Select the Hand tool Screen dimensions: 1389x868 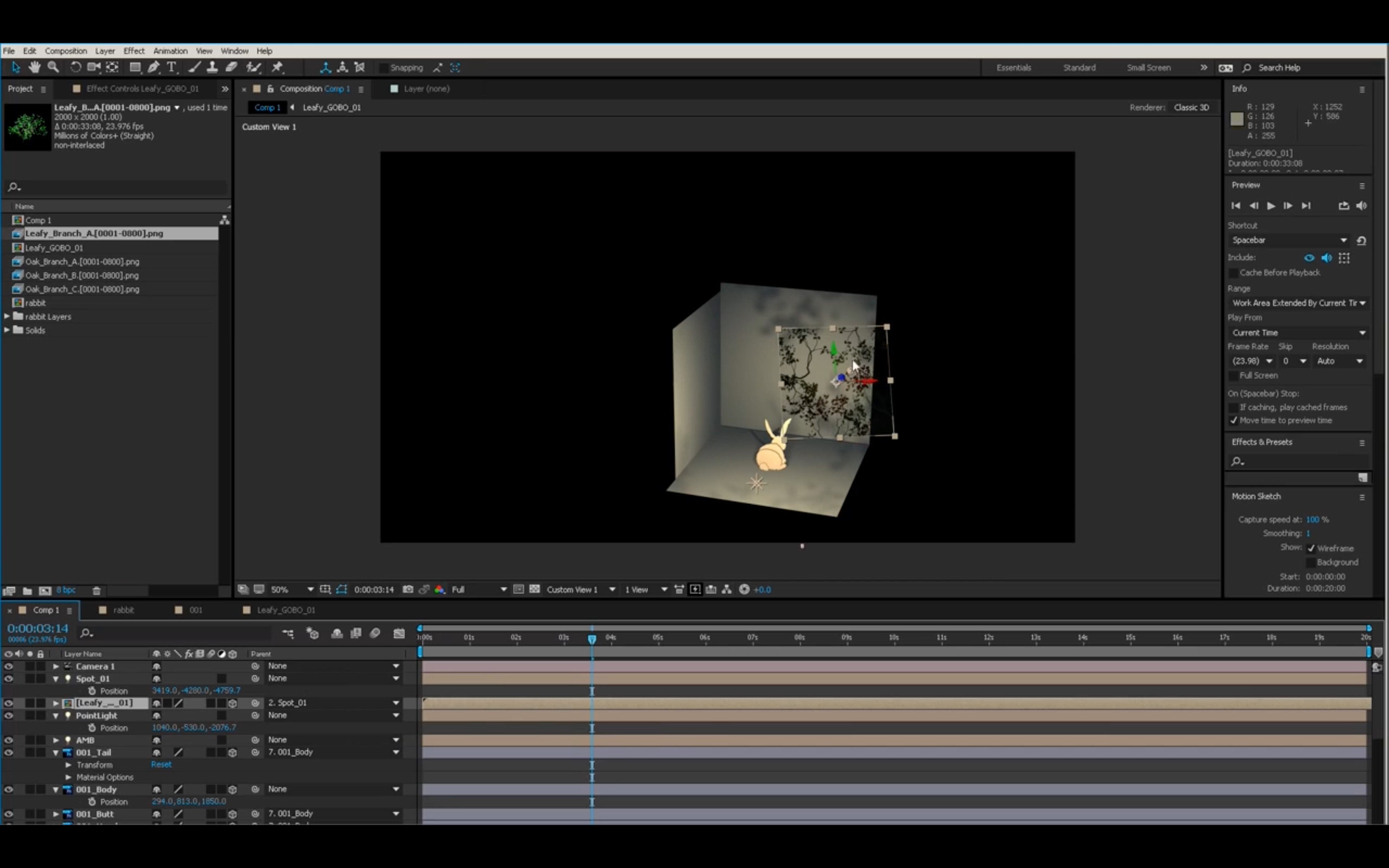point(34,67)
